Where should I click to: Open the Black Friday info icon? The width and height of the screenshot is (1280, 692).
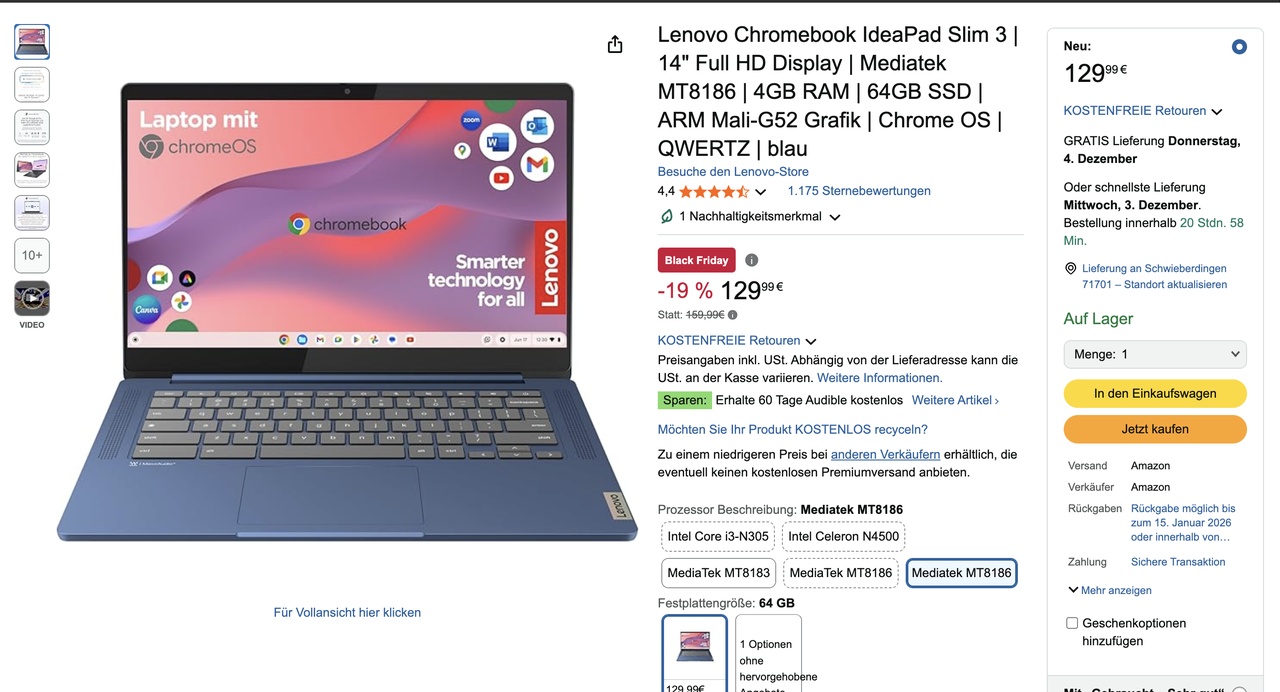tap(751, 260)
